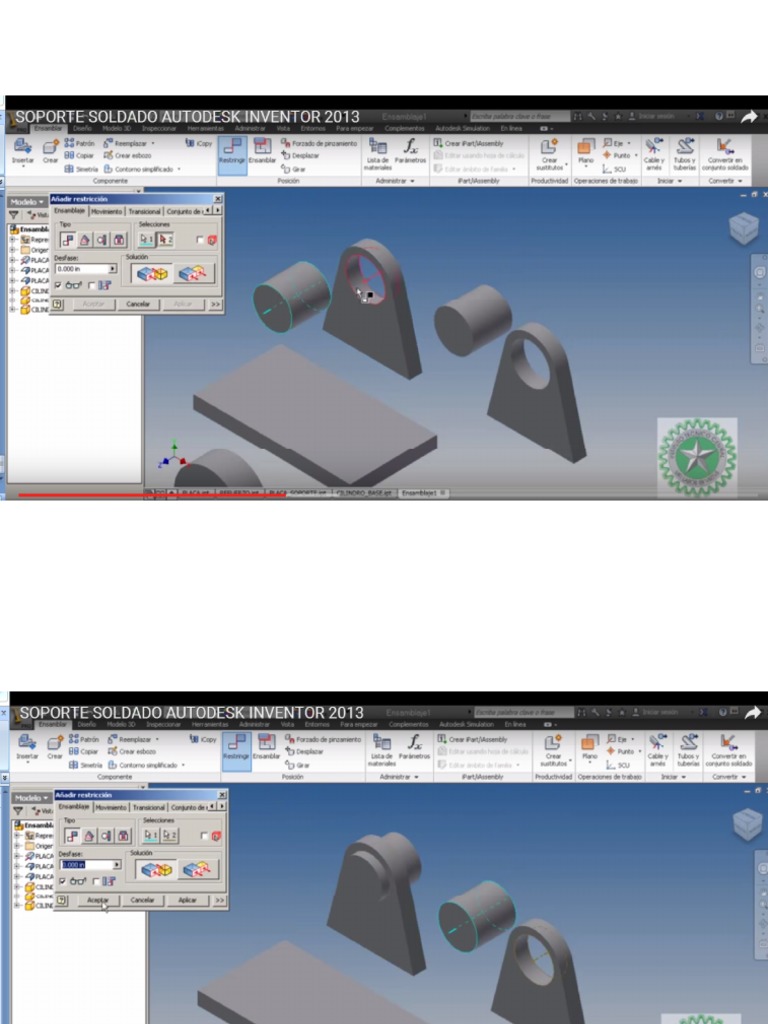Image resolution: width=768 pixels, height=1024 pixels.
Task: Toggle pick part first checkbox in lower dialog
Action: [x=204, y=836]
